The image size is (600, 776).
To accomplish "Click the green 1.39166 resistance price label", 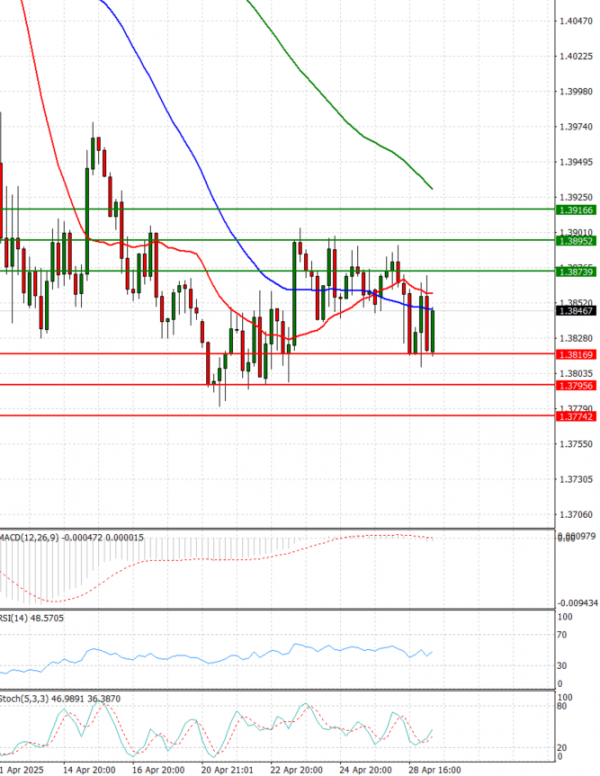I will [x=576, y=210].
